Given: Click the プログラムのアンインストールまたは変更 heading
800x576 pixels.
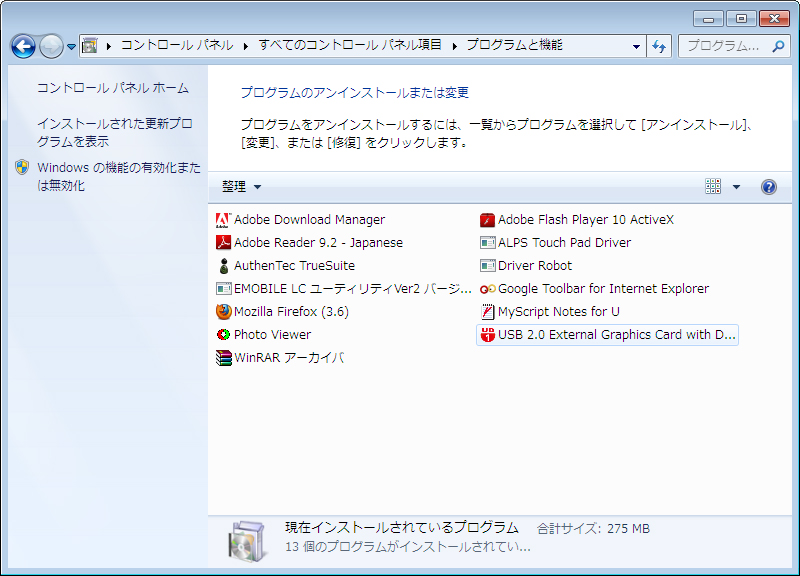Looking at the screenshot, I should [x=355, y=93].
